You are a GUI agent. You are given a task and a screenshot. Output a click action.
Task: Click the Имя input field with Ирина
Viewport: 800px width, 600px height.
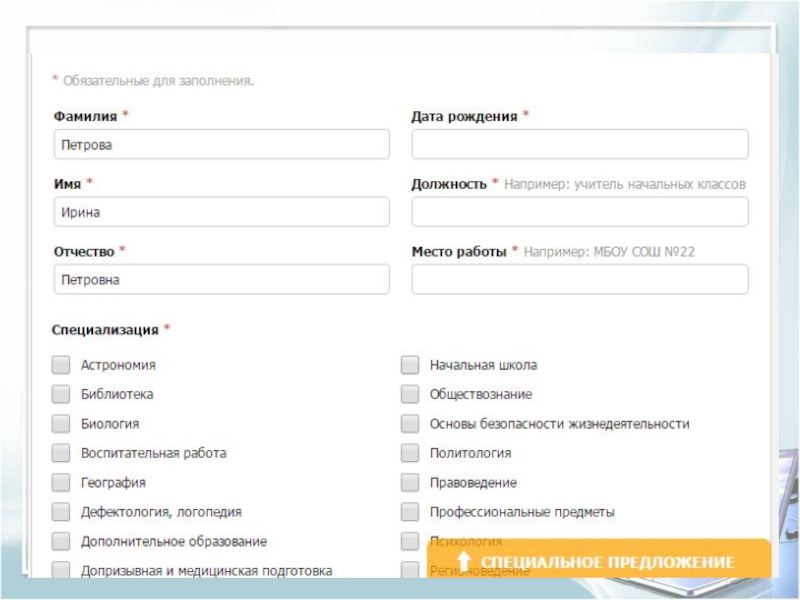click(x=221, y=212)
